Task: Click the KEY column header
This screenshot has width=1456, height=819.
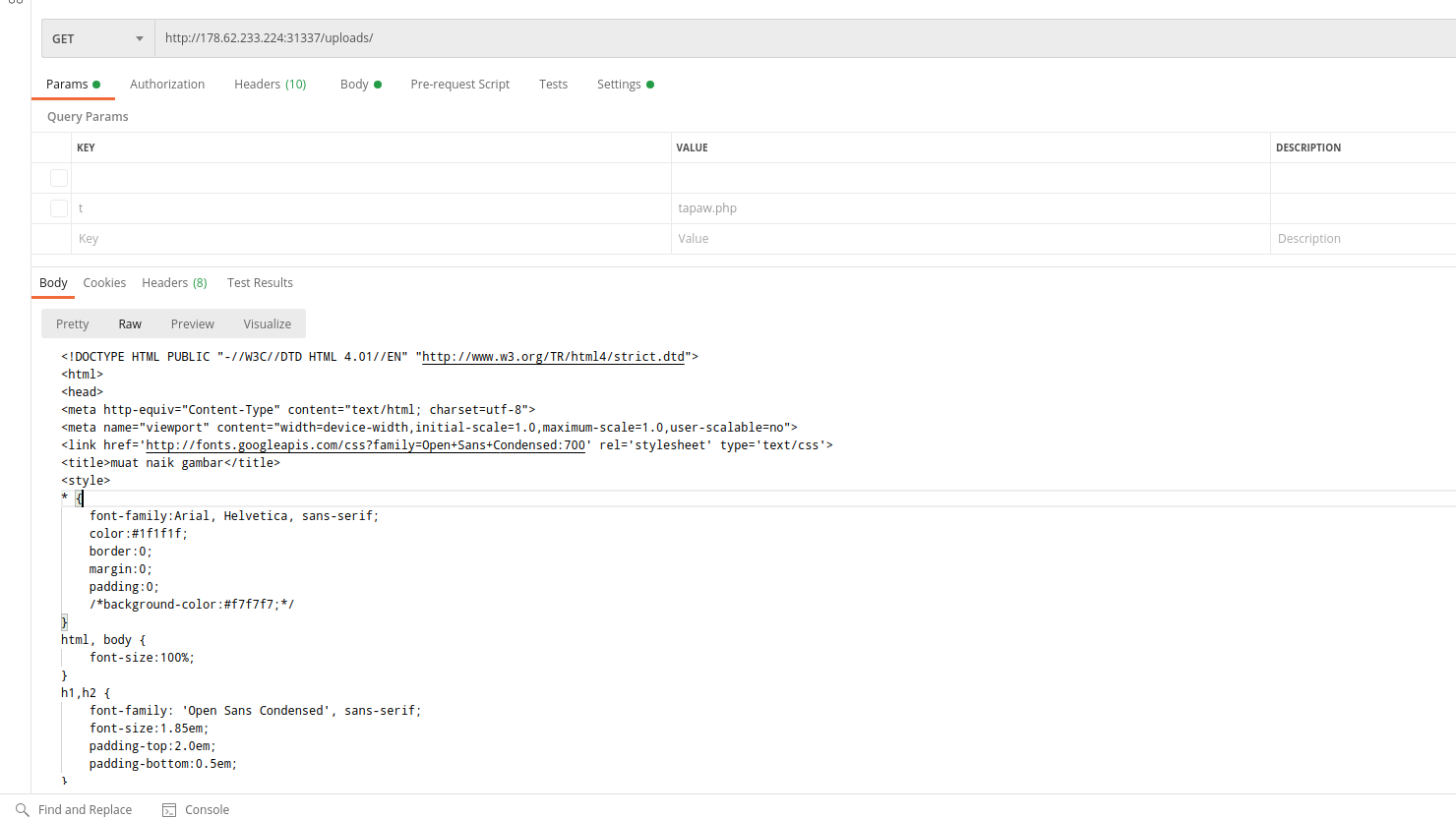Action: tap(86, 147)
